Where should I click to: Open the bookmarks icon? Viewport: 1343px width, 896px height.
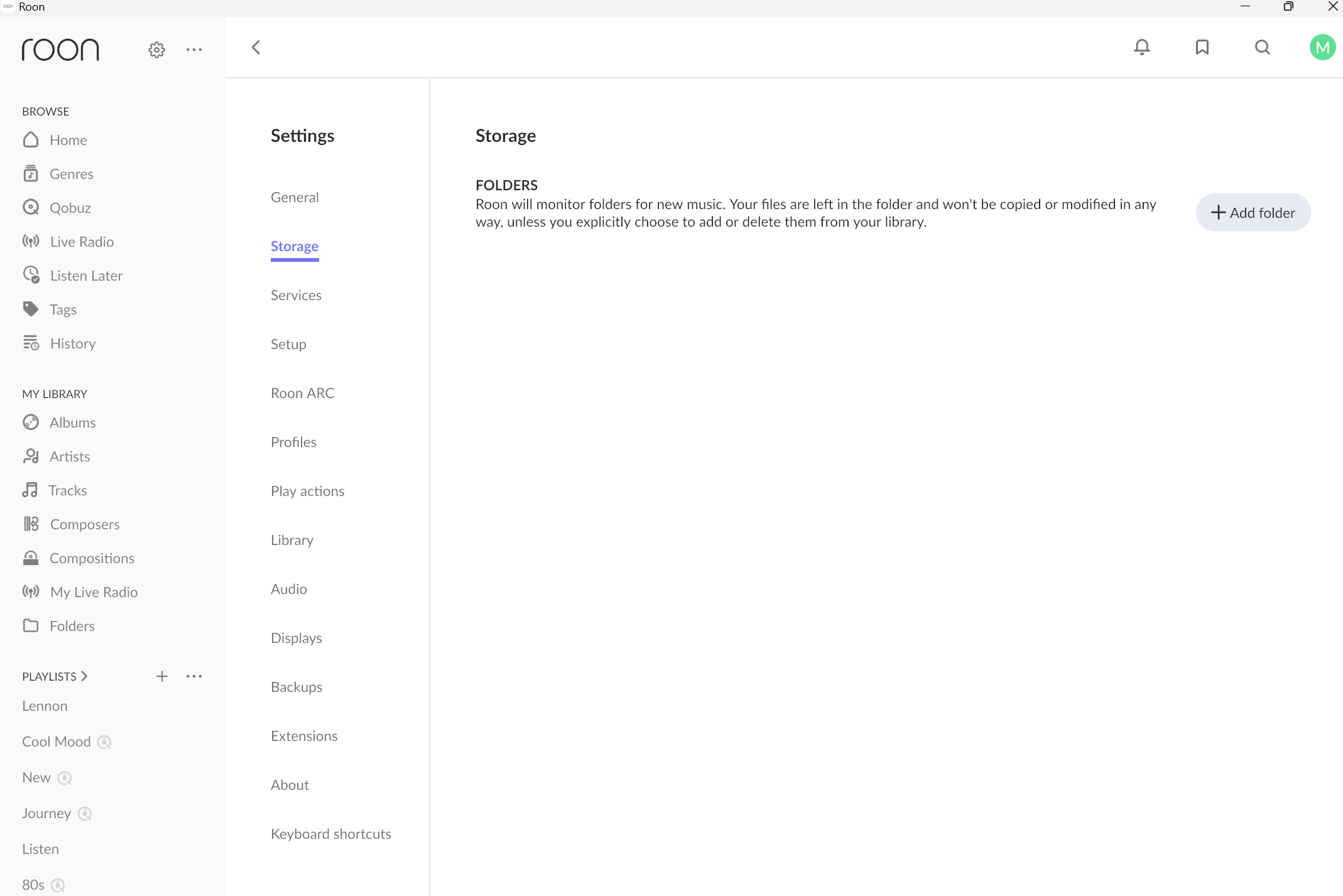coord(1202,47)
